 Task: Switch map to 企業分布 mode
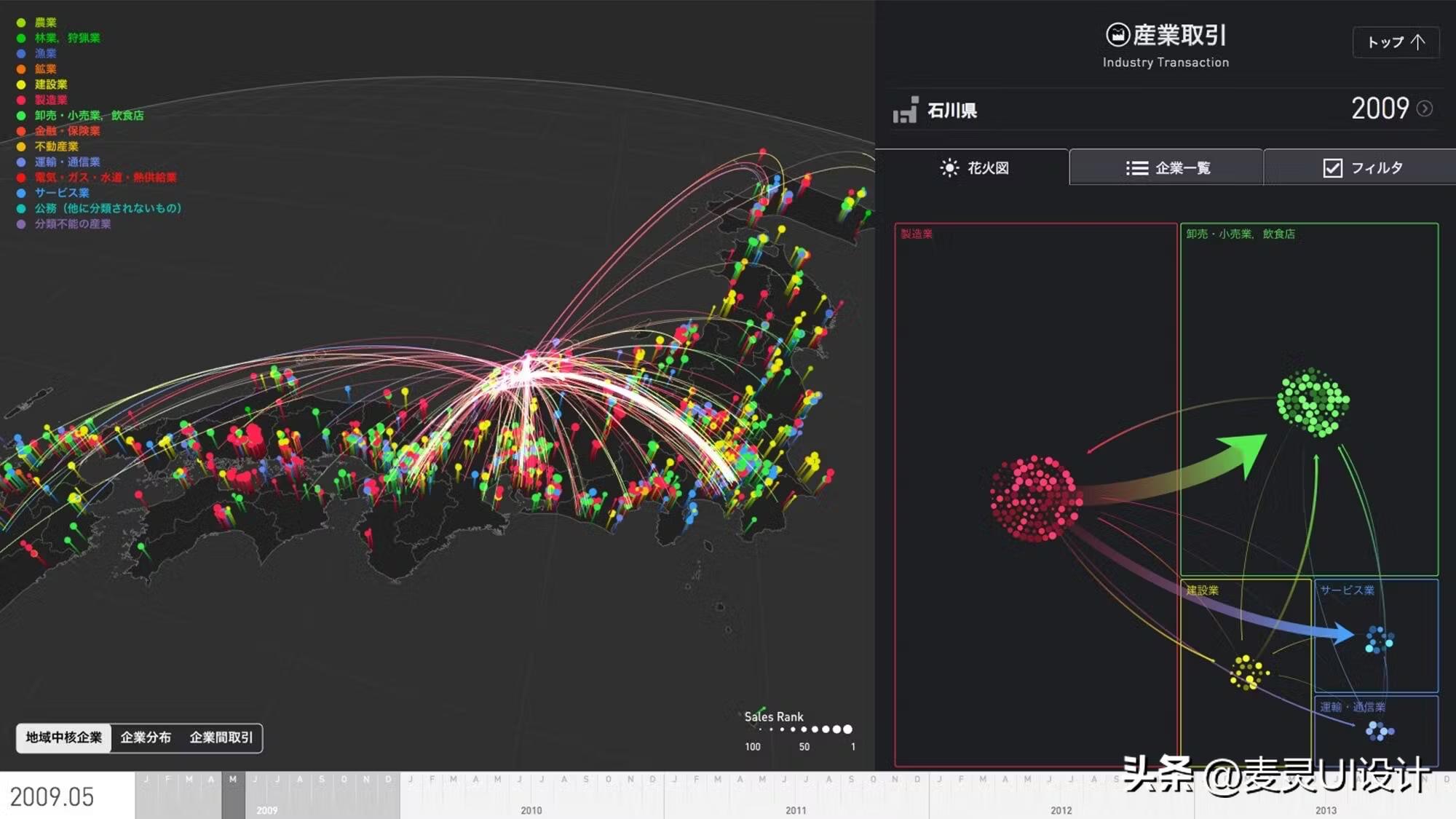(x=146, y=737)
